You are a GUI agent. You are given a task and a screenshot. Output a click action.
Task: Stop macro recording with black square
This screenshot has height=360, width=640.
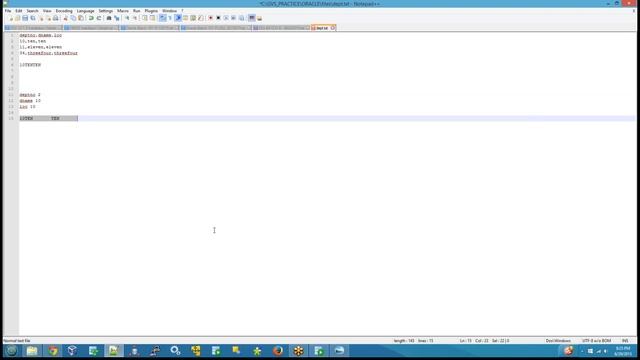tap(218, 18)
